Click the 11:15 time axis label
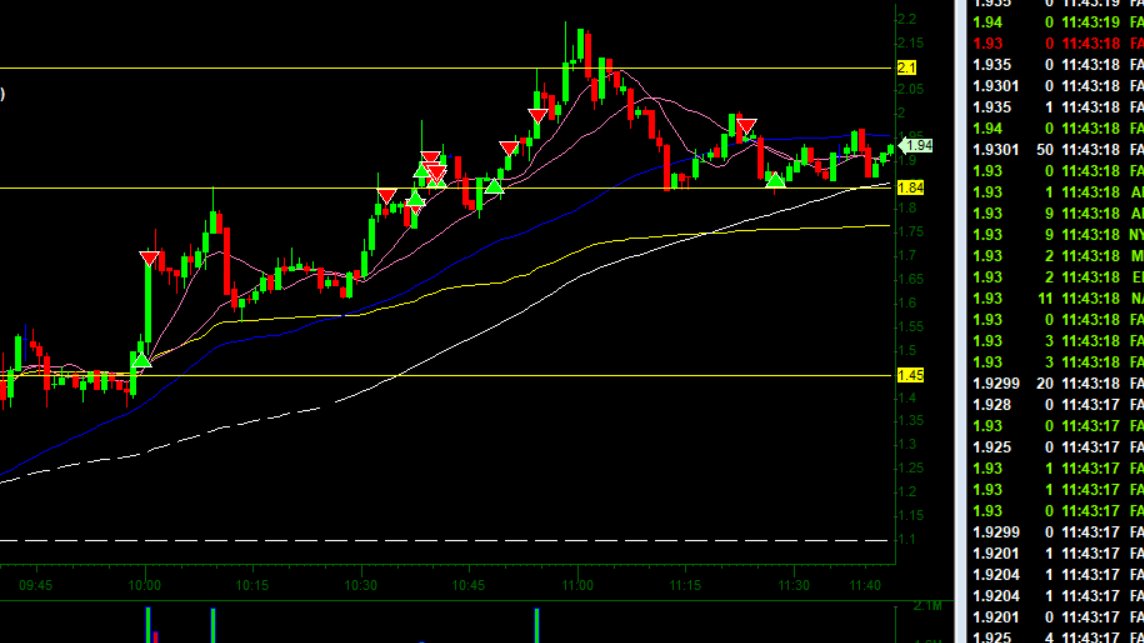This screenshot has width=1144, height=643. 684,585
